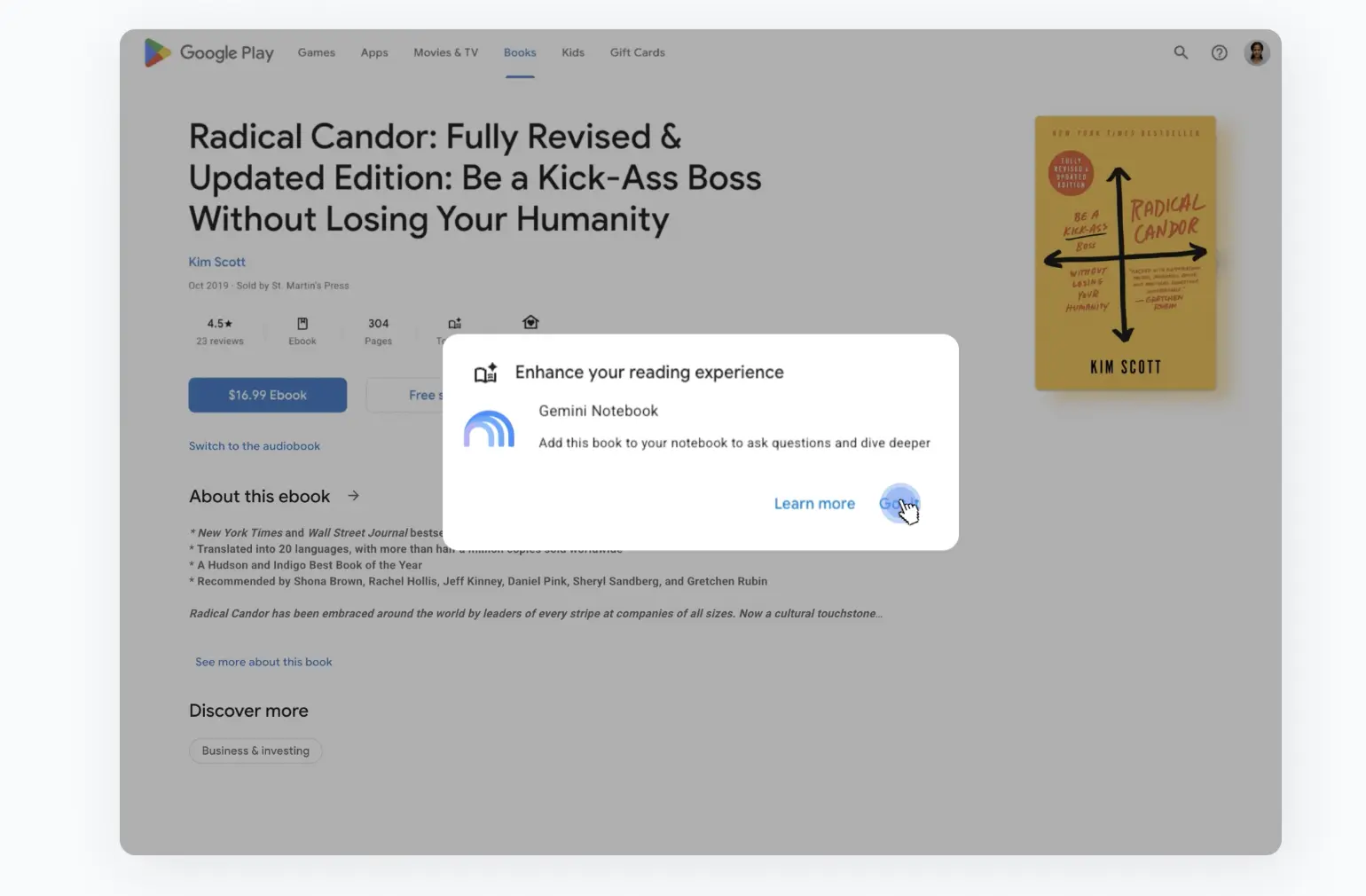
Task: Open the Kids tab
Action: (x=573, y=52)
